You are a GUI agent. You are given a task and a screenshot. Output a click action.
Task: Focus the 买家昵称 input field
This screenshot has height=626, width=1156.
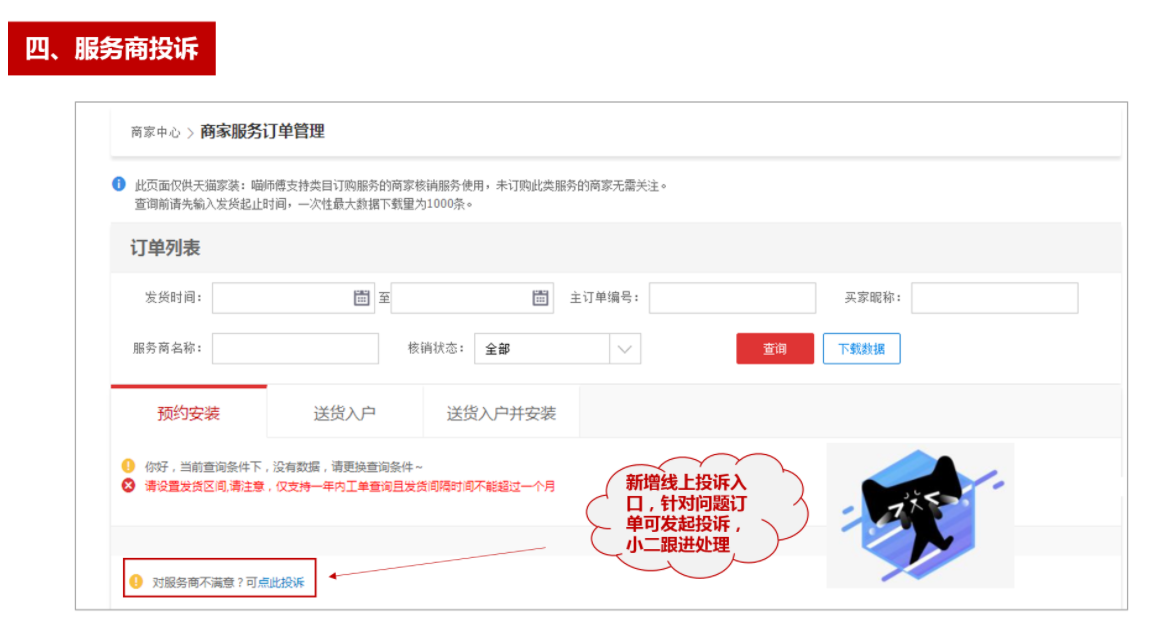995,298
